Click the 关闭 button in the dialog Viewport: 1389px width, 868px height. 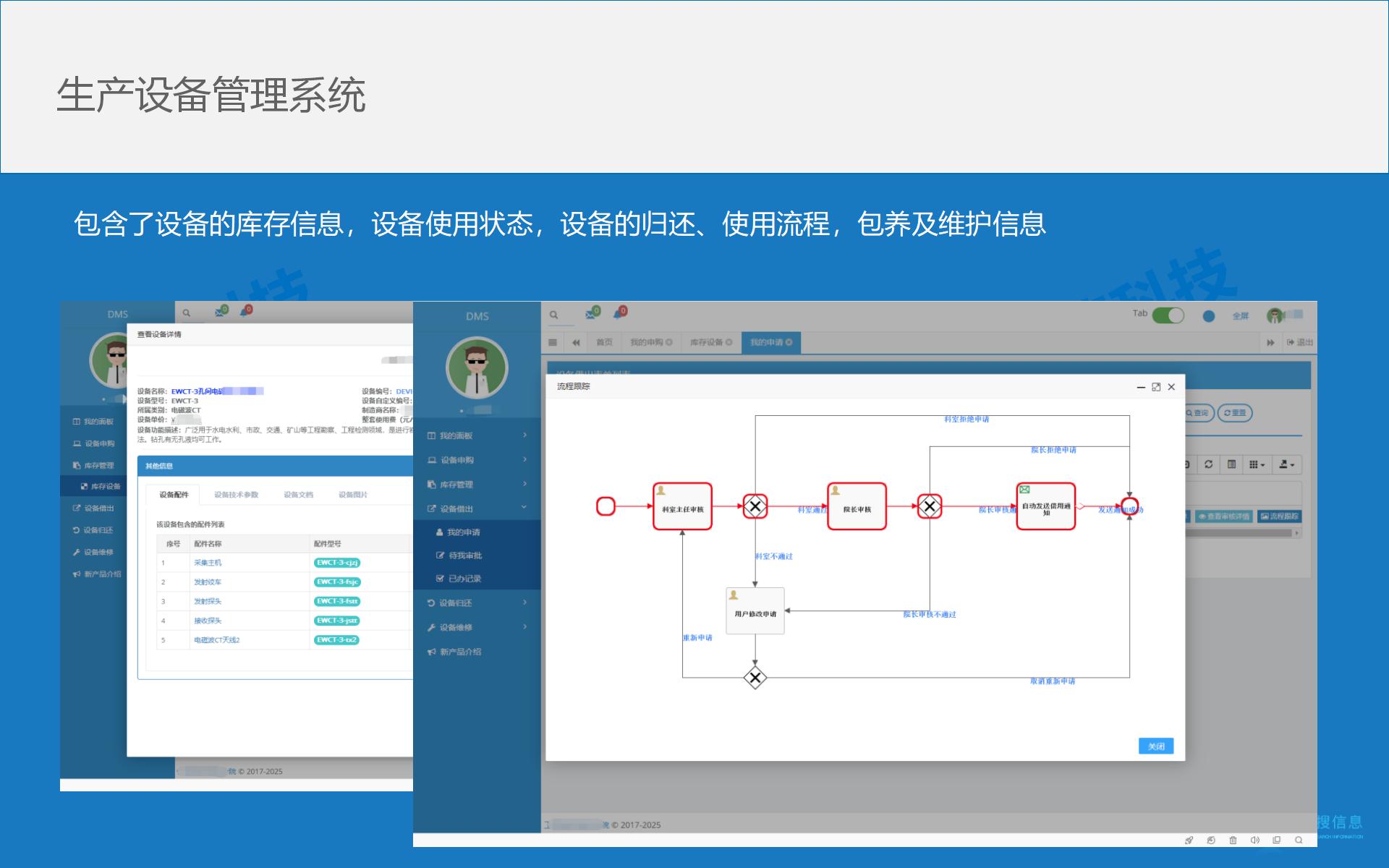click(1155, 746)
